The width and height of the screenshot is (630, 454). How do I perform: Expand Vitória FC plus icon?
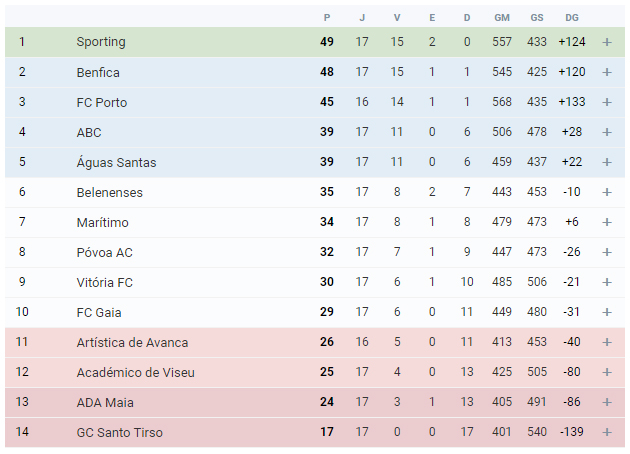tap(607, 282)
